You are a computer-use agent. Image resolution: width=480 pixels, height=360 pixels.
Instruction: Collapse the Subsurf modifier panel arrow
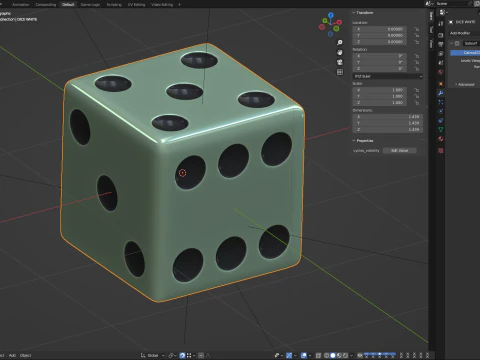pos(452,43)
